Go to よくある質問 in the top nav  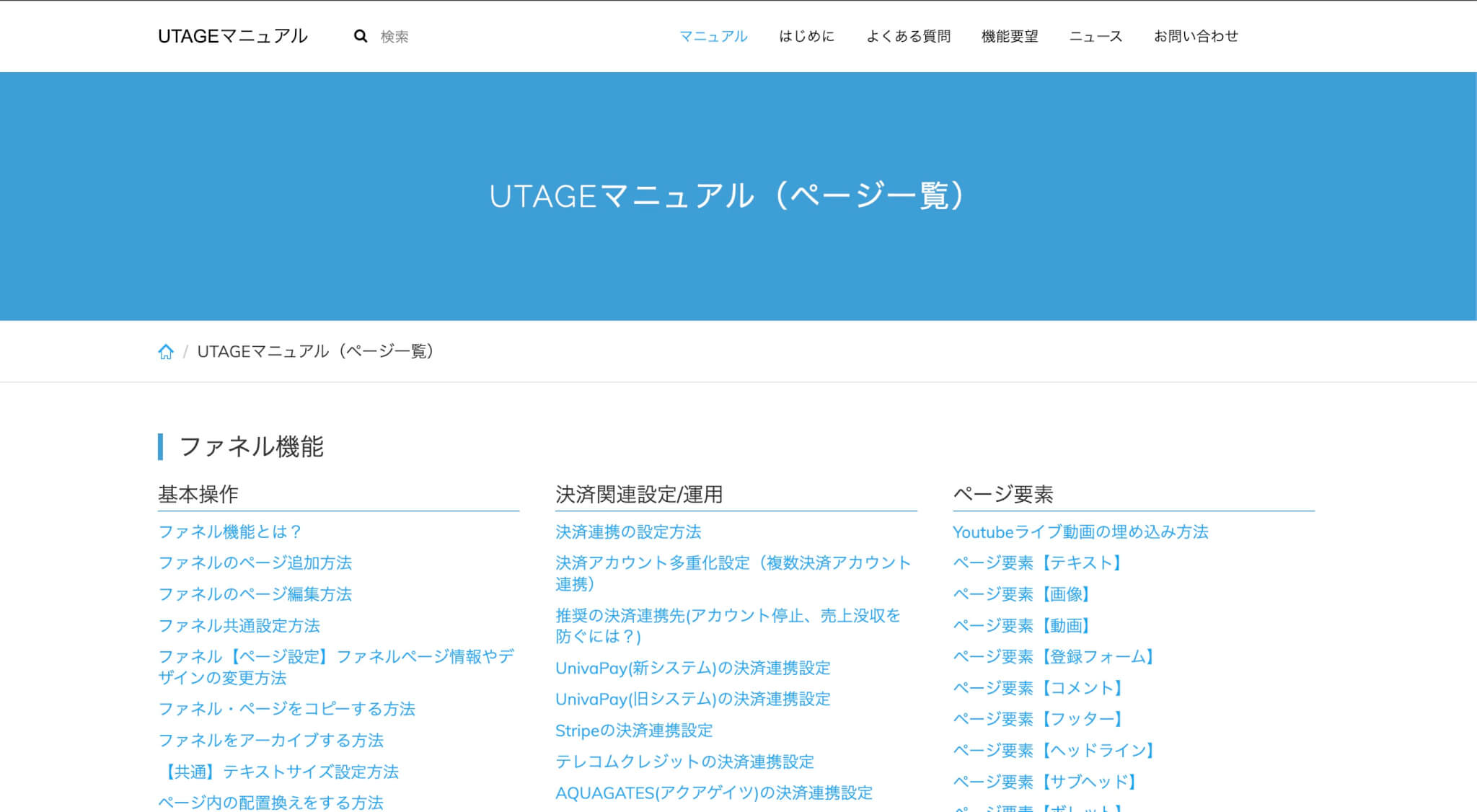(908, 36)
